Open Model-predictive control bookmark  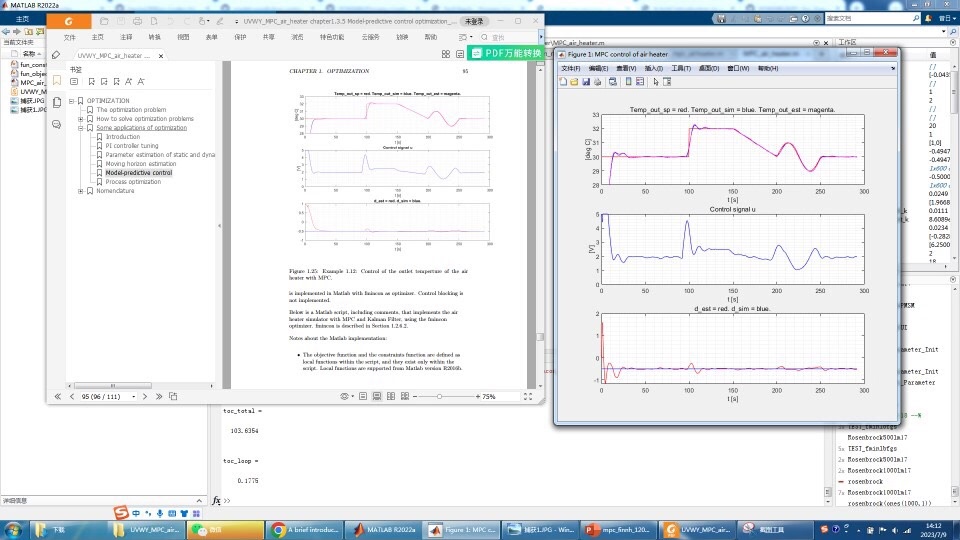click(x=138, y=173)
